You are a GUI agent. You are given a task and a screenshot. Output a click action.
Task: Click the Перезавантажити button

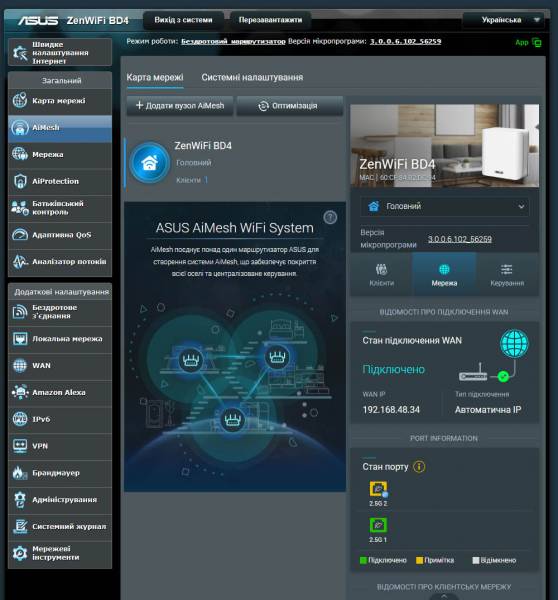[270, 20]
